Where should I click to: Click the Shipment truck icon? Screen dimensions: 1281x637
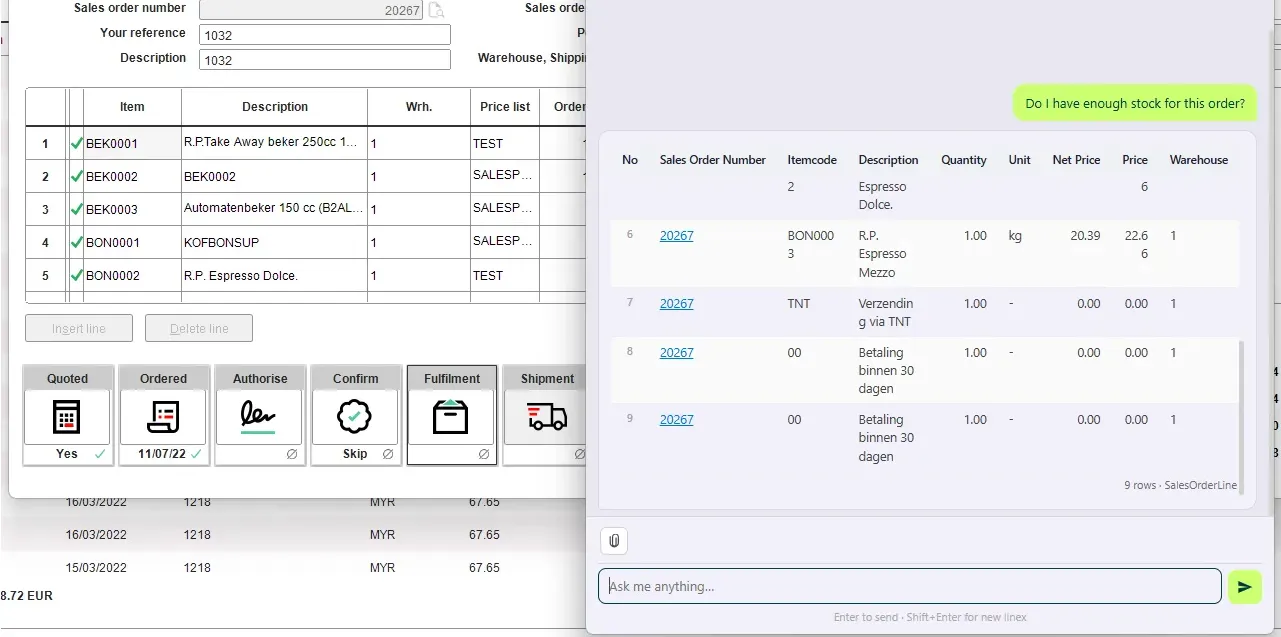[547, 417]
